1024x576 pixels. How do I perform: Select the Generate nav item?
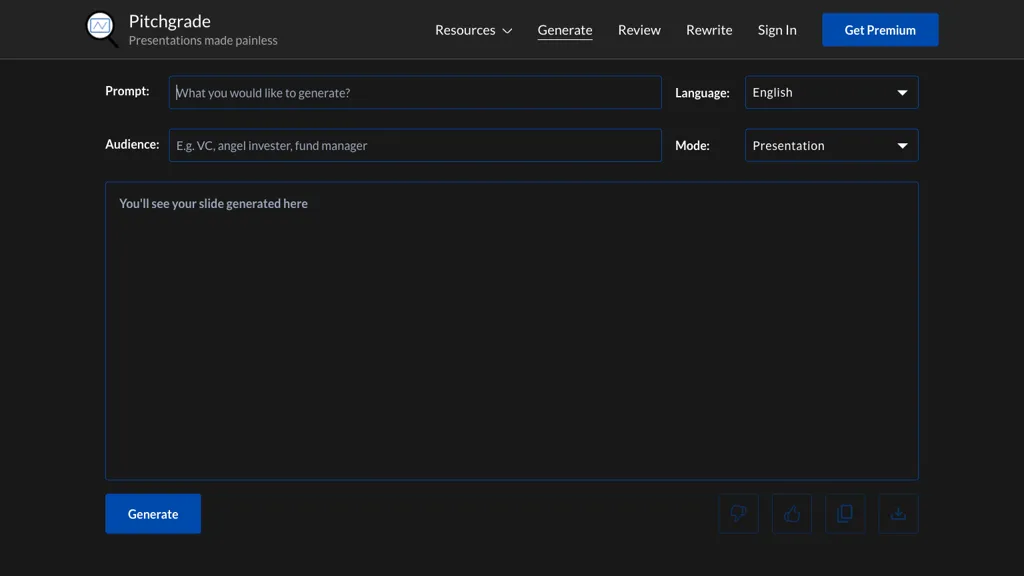tap(565, 30)
